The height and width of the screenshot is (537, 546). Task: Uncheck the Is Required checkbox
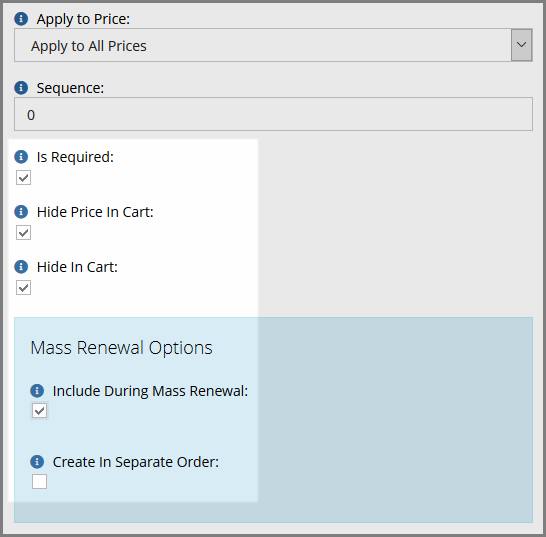tap(23, 178)
